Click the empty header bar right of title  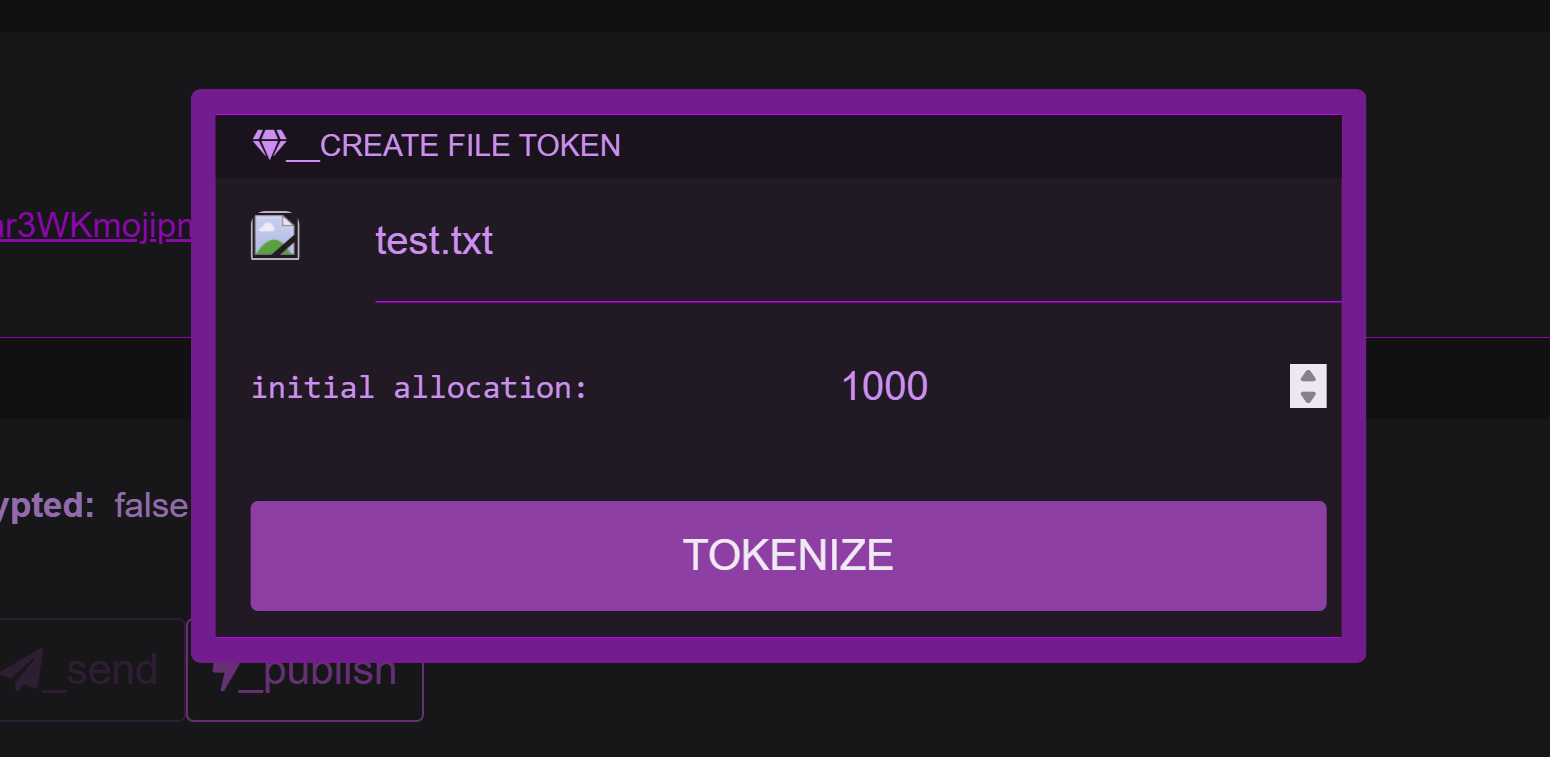(x=980, y=146)
